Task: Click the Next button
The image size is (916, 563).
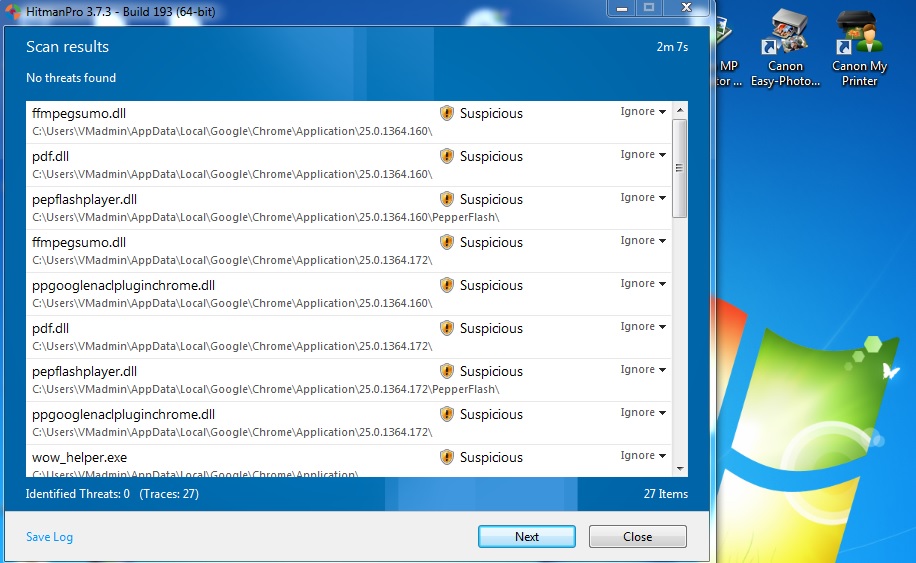Action: (526, 537)
